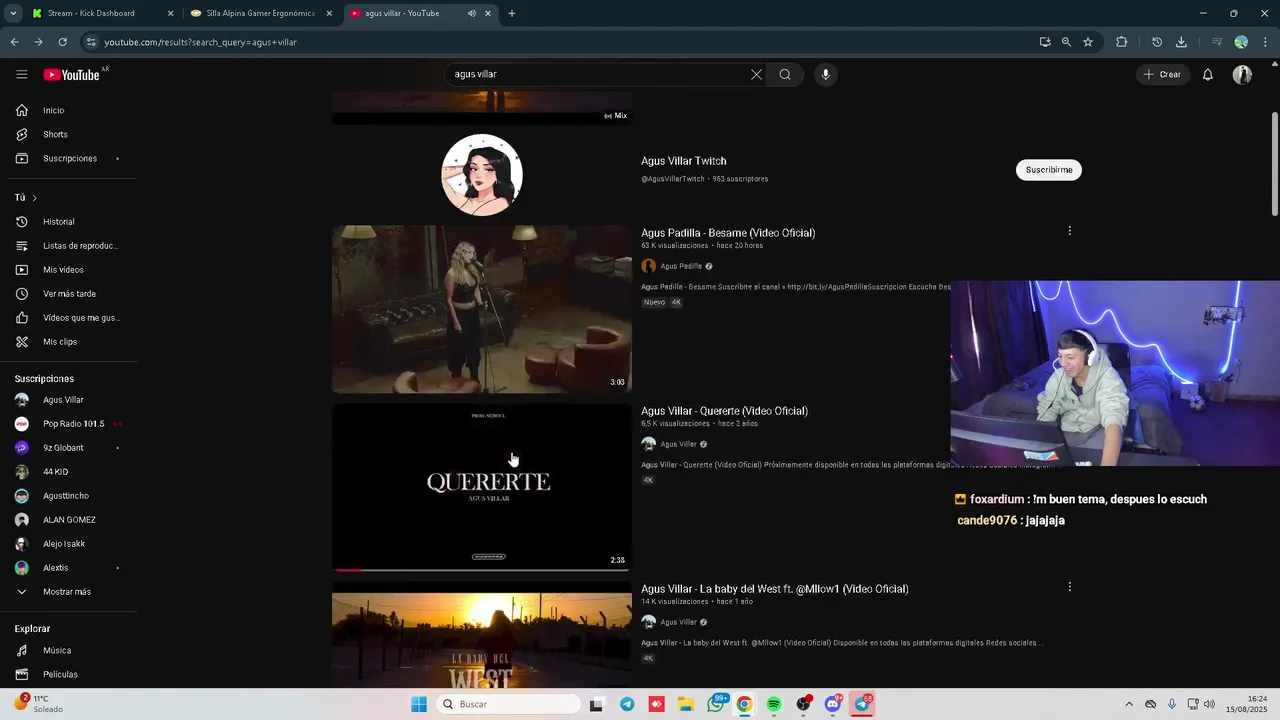Open Chrome downloads icon
This screenshot has width=1280, height=720.
click(x=1181, y=42)
